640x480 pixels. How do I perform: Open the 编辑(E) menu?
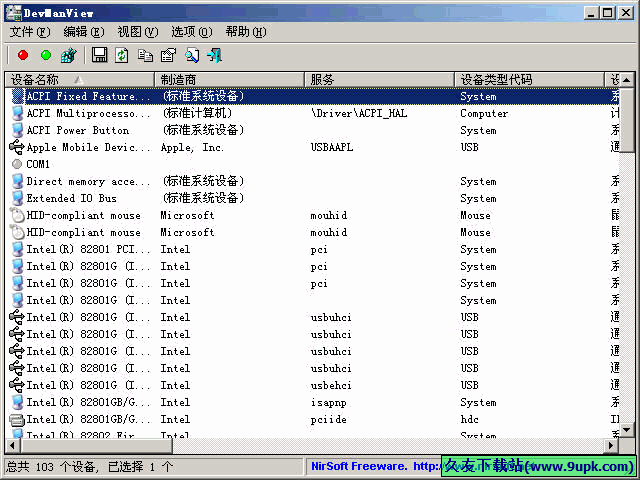(84, 32)
